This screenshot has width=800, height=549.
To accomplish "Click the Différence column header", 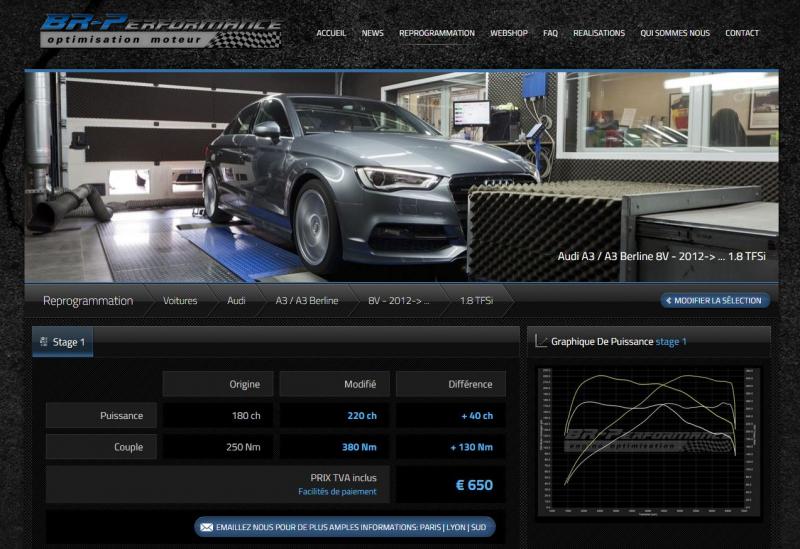I will point(451,384).
